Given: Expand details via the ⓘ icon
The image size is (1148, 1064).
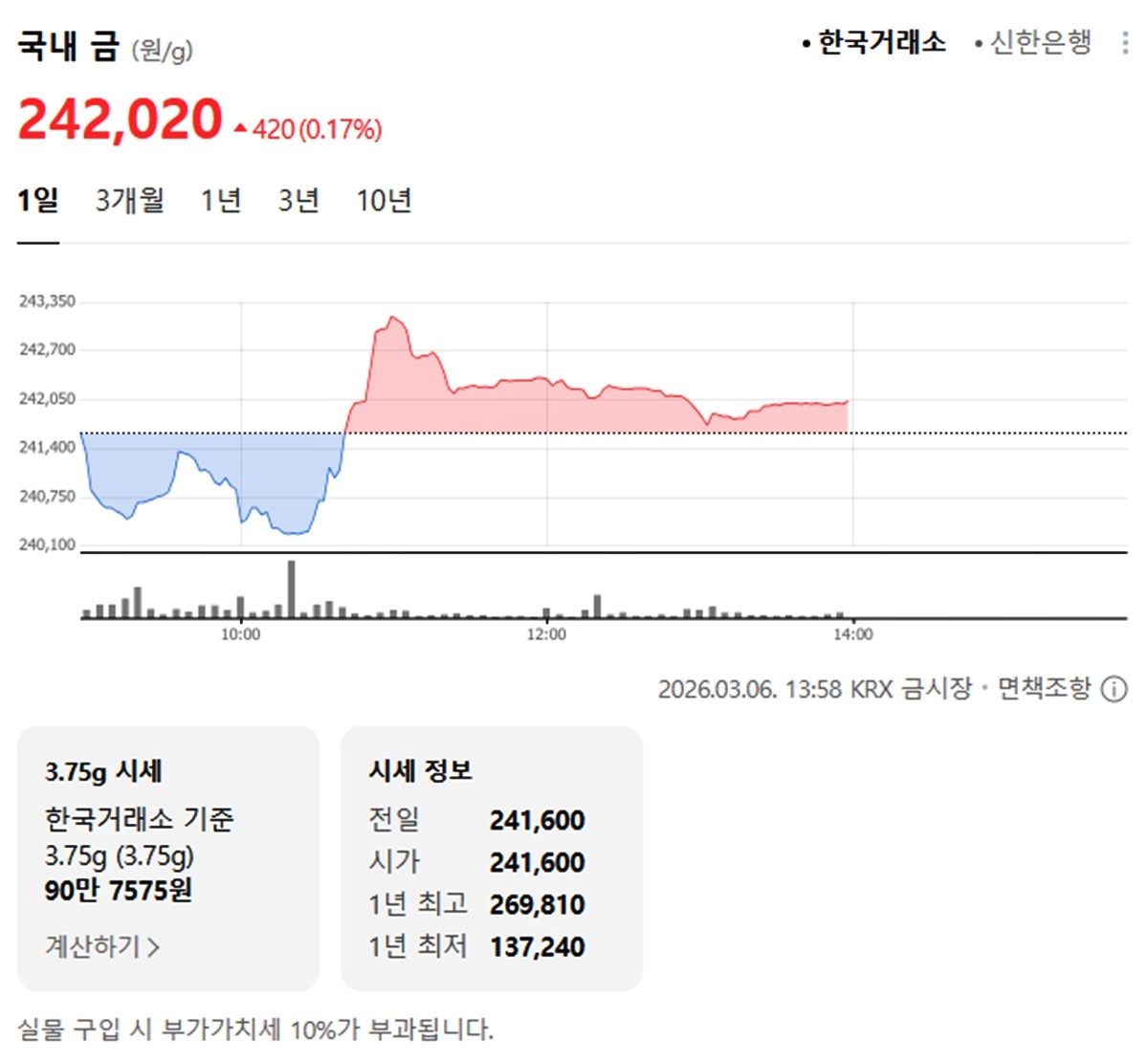Looking at the screenshot, I should 1113,688.
